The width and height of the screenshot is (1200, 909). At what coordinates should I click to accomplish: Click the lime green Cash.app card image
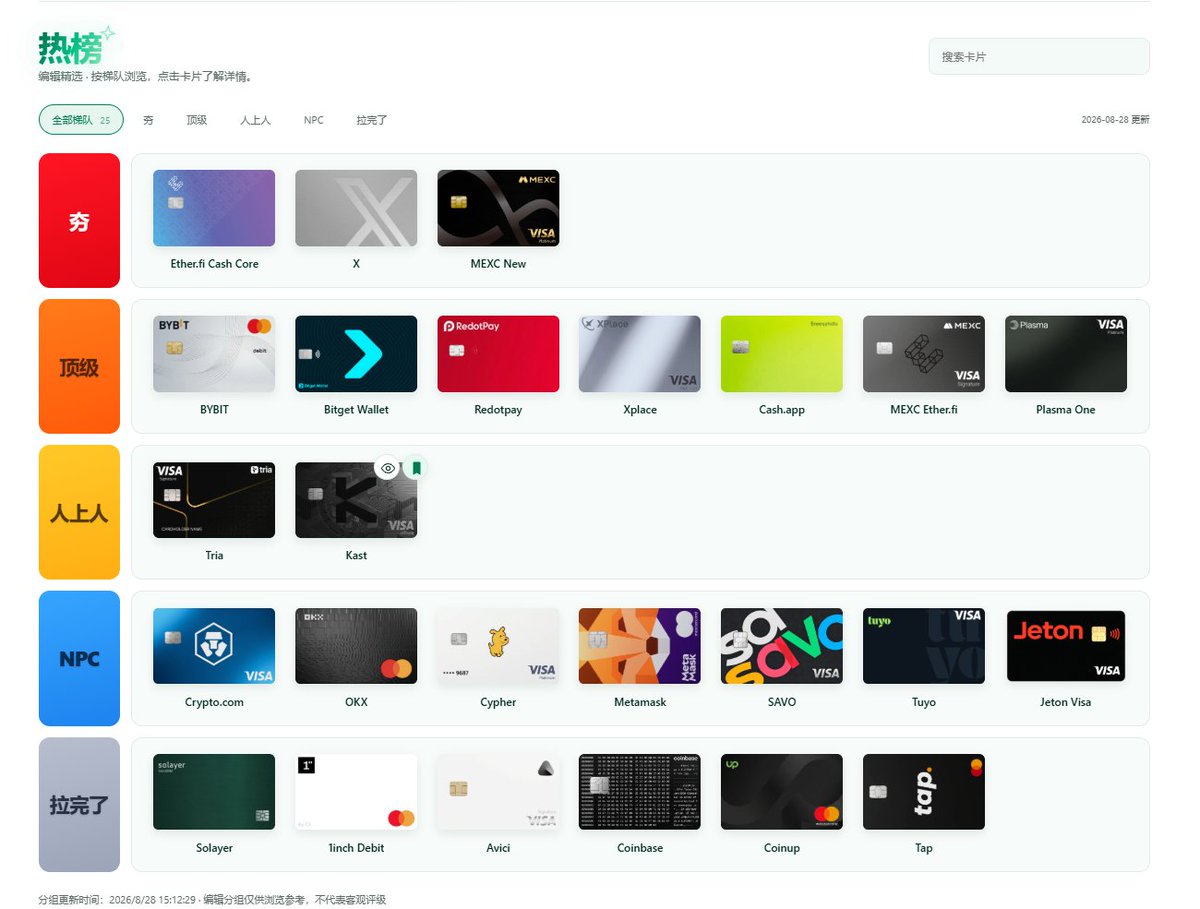[782, 354]
